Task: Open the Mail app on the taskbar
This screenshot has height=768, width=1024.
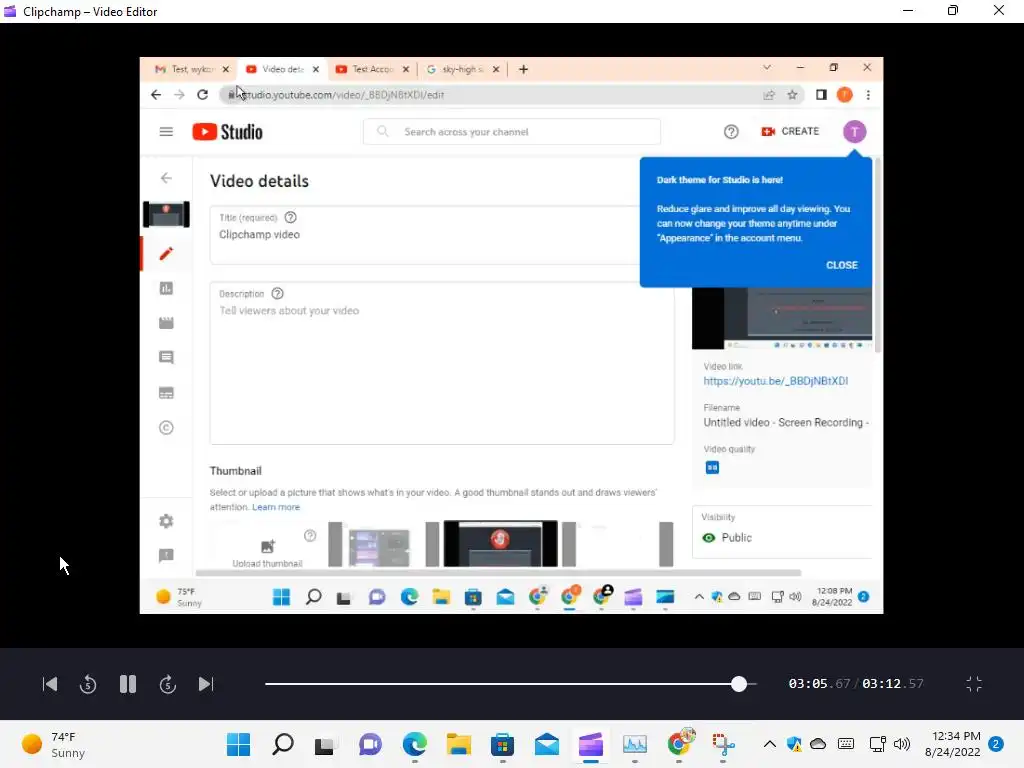Action: tap(547, 744)
